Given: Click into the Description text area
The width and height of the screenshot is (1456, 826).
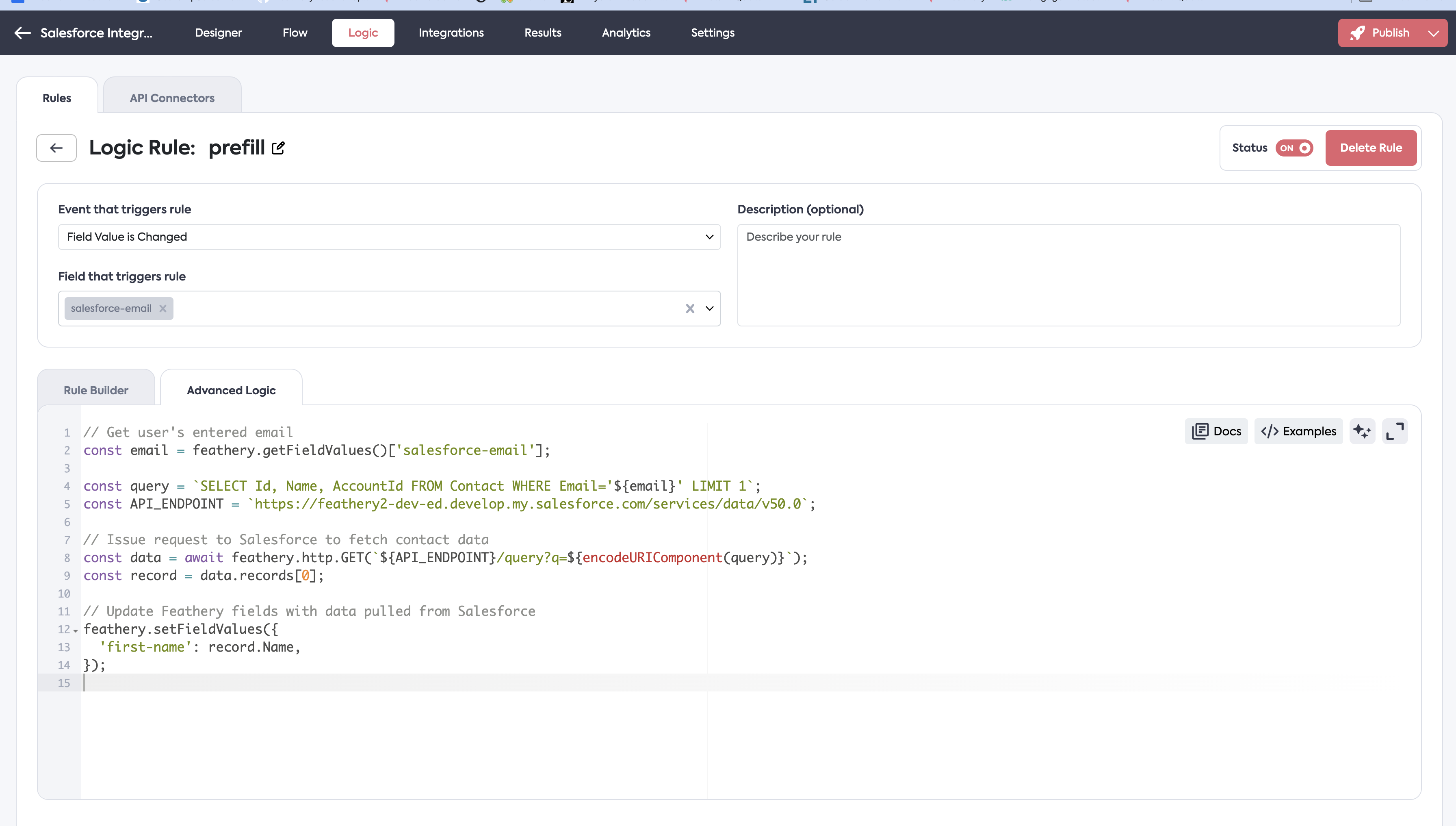Looking at the screenshot, I should pyautogui.click(x=1068, y=275).
